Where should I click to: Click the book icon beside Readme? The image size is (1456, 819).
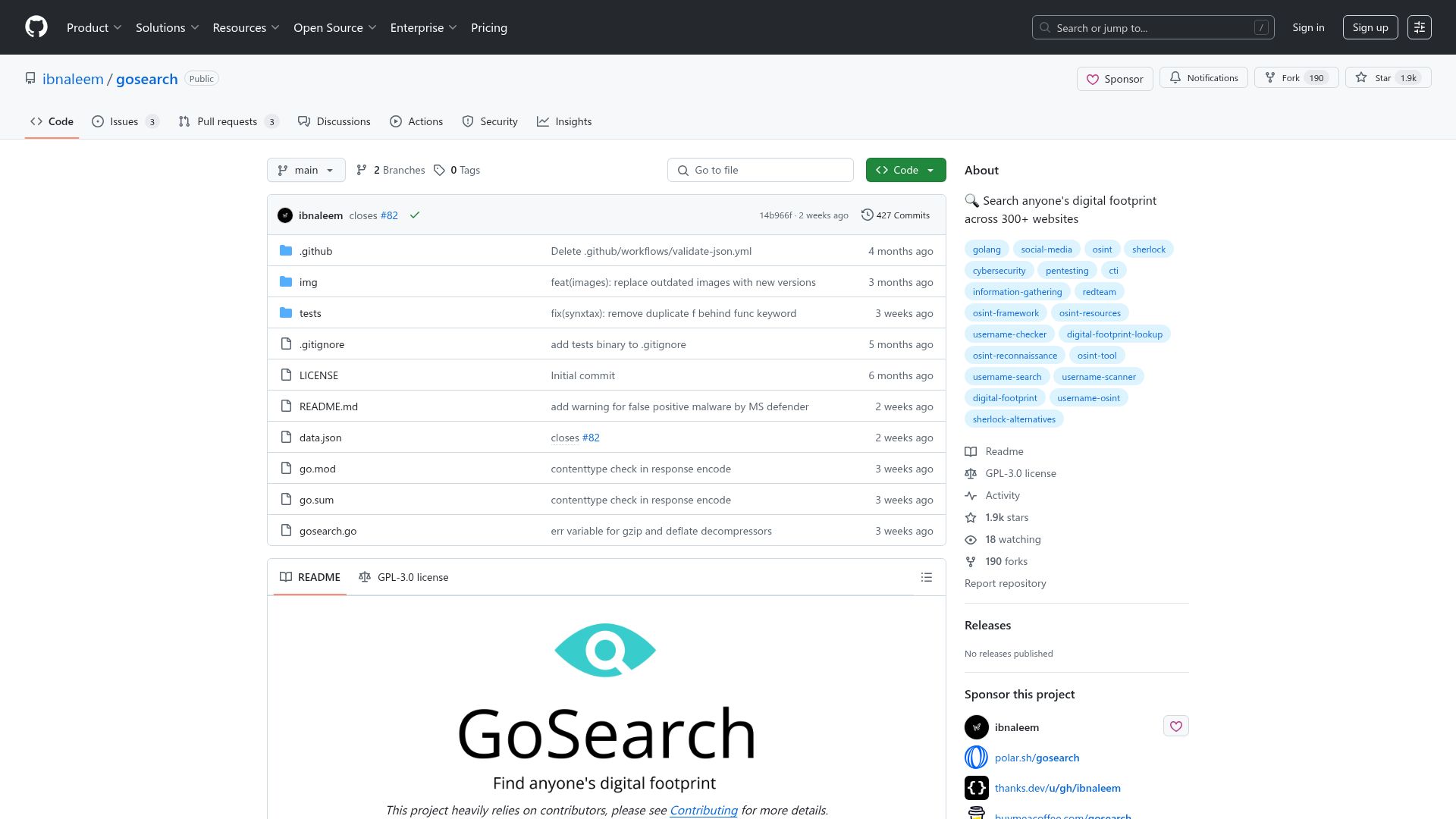click(971, 452)
